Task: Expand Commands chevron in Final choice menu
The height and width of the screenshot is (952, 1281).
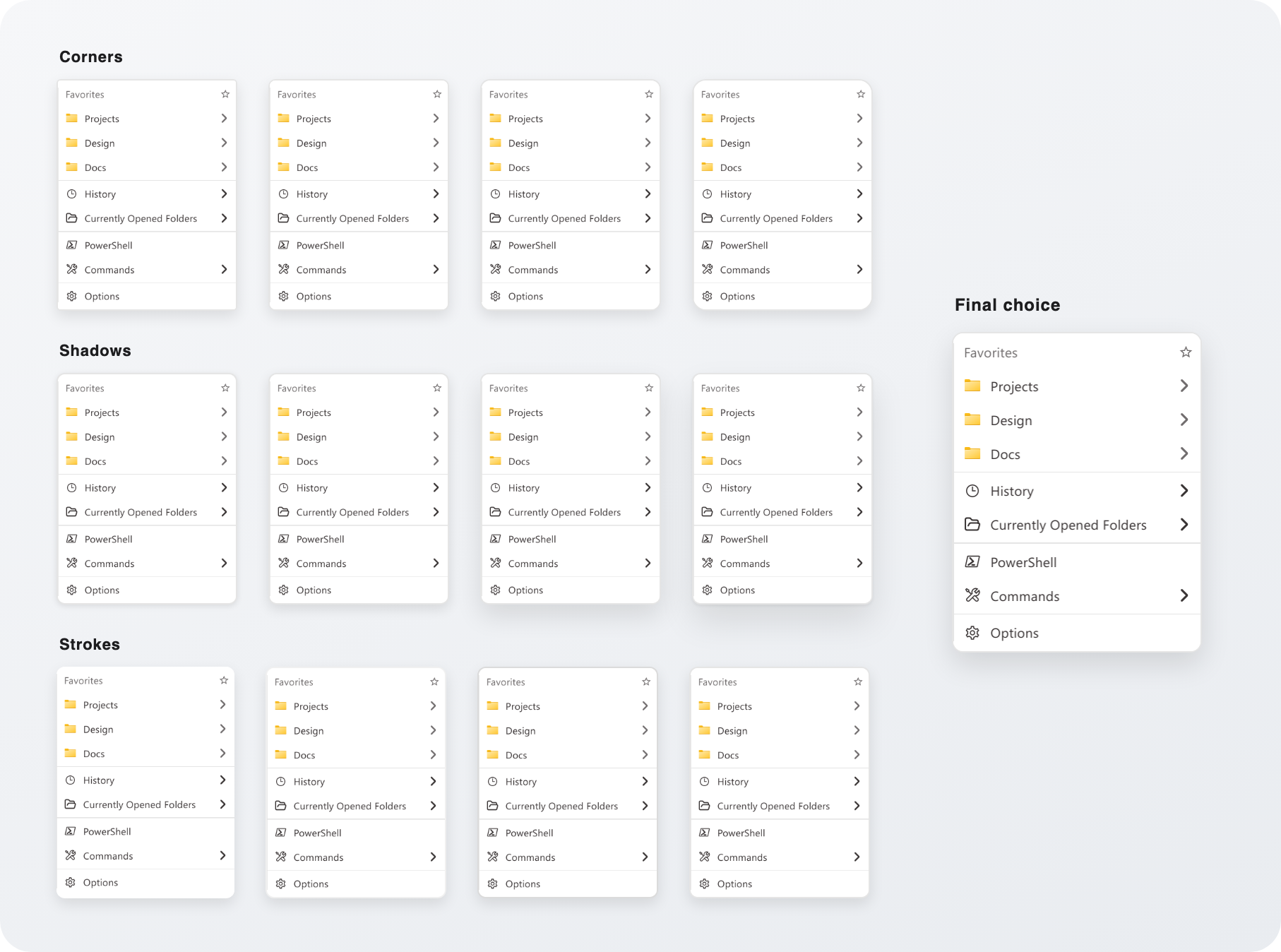Action: coord(1184,595)
